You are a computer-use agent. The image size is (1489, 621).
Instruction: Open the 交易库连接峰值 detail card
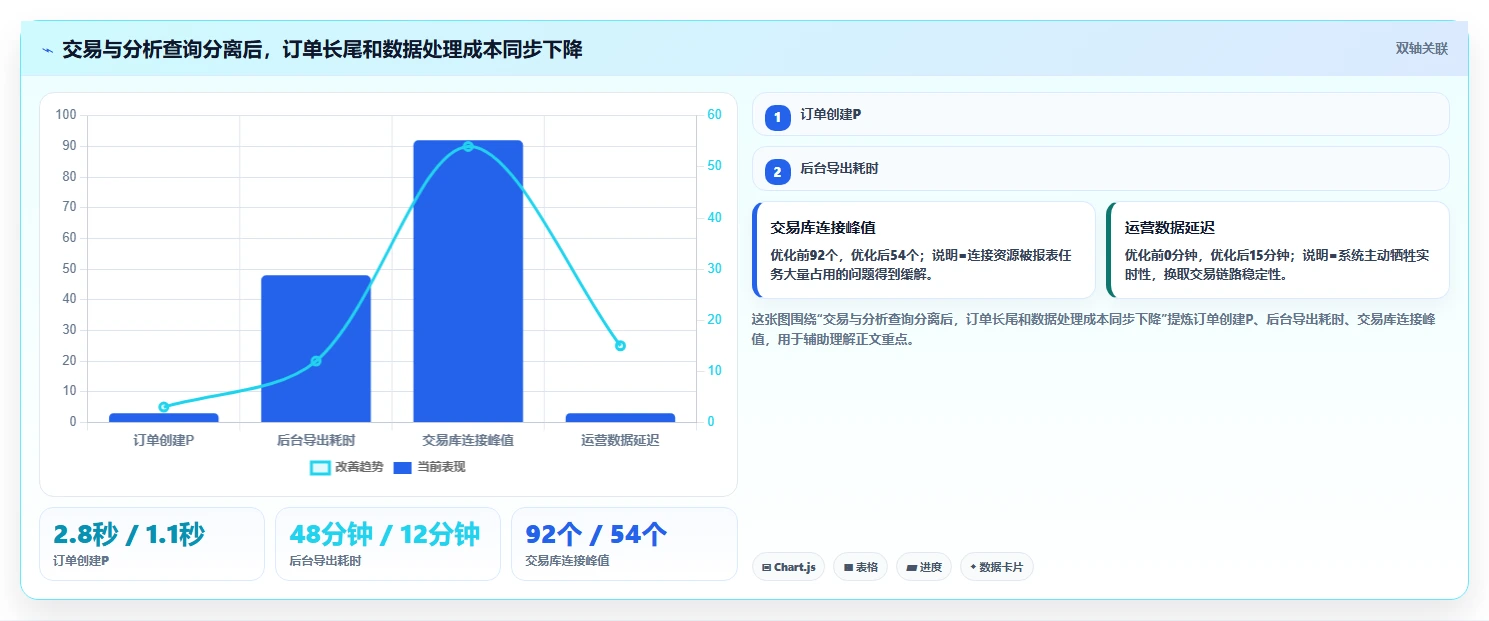click(924, 250)
